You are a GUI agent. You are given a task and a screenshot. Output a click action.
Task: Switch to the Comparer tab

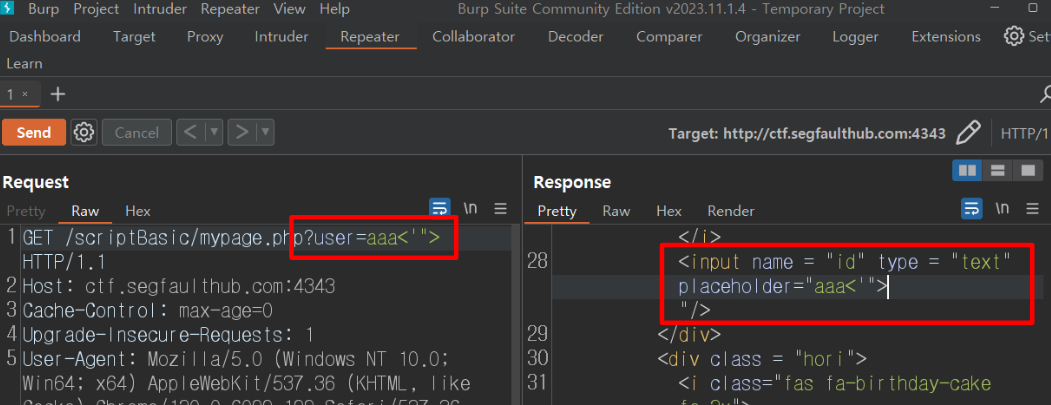point(669,37)
